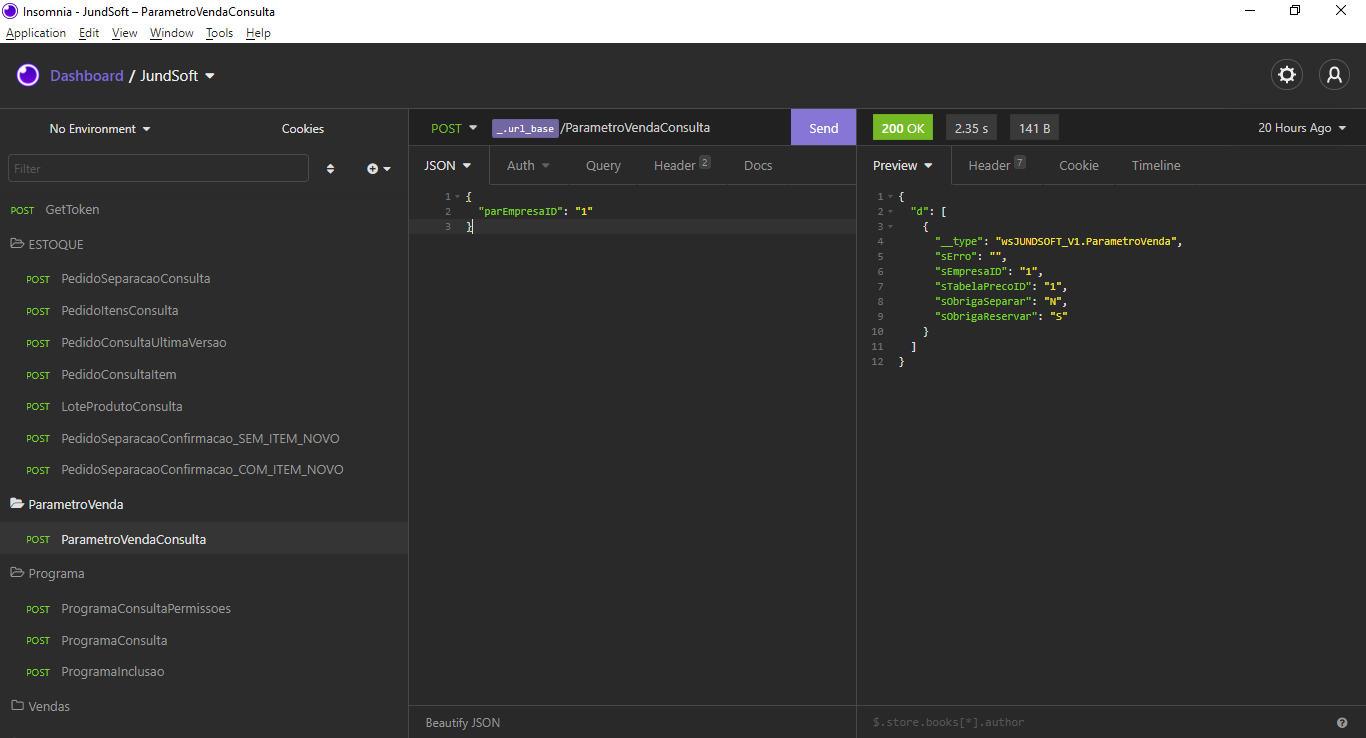Viewport: 1366px width, 738px height.
Task: Open the create new request plus icon
Action: (379, 169)
